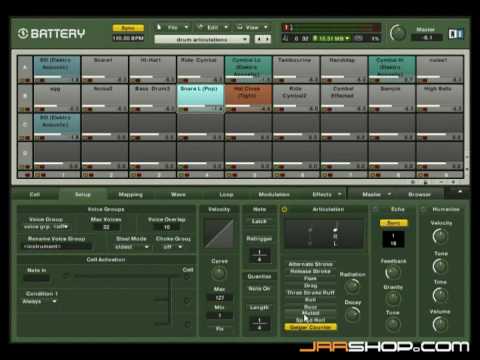This screenshot has width=480, height=360.
Task: Select the Release Stroke articulation
Action: [x=310, y=271]
